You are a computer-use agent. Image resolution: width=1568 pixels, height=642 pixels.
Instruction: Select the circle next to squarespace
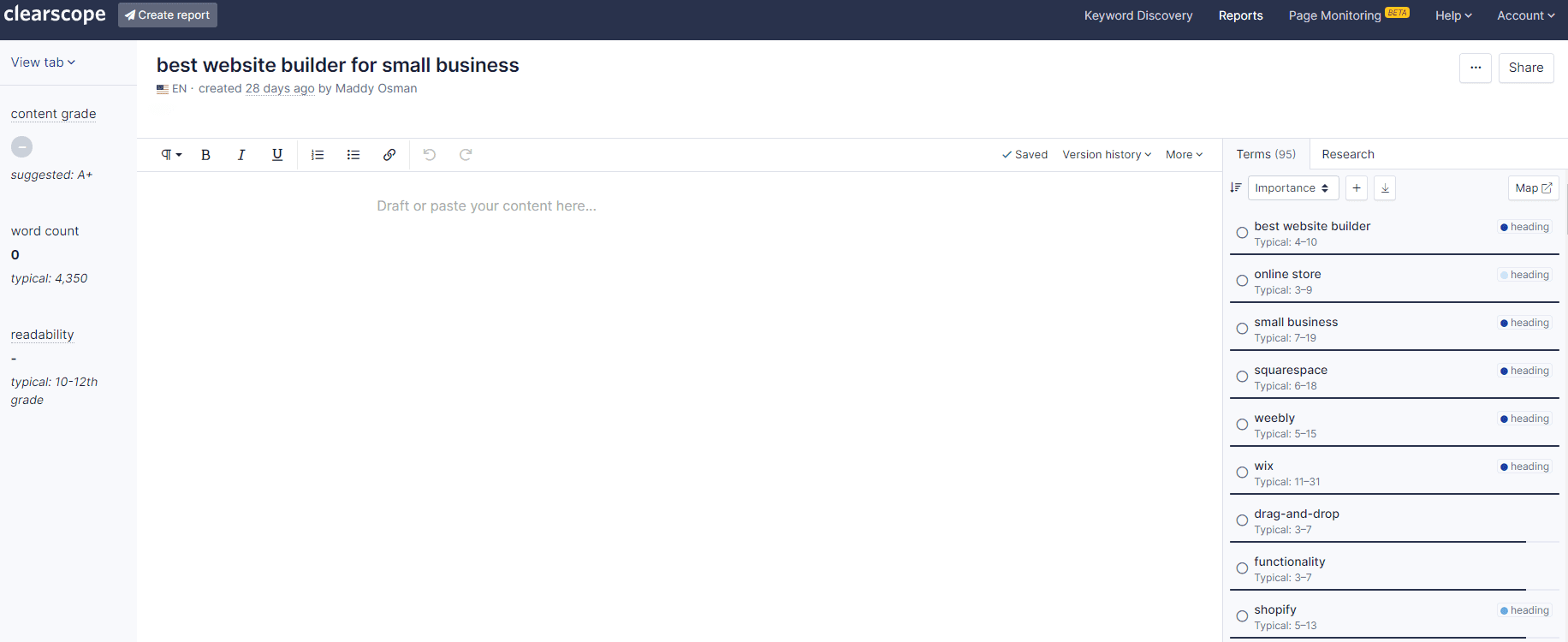1242,377
